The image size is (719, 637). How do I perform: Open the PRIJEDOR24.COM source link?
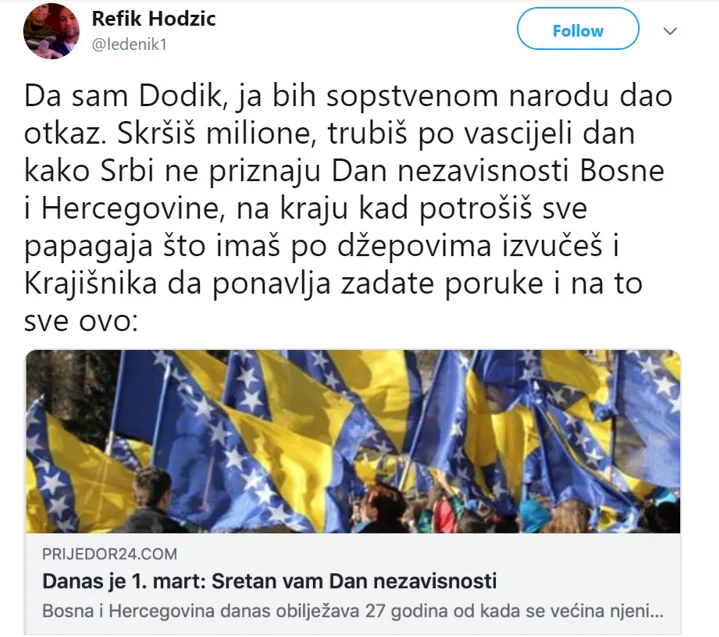[110, 554]
